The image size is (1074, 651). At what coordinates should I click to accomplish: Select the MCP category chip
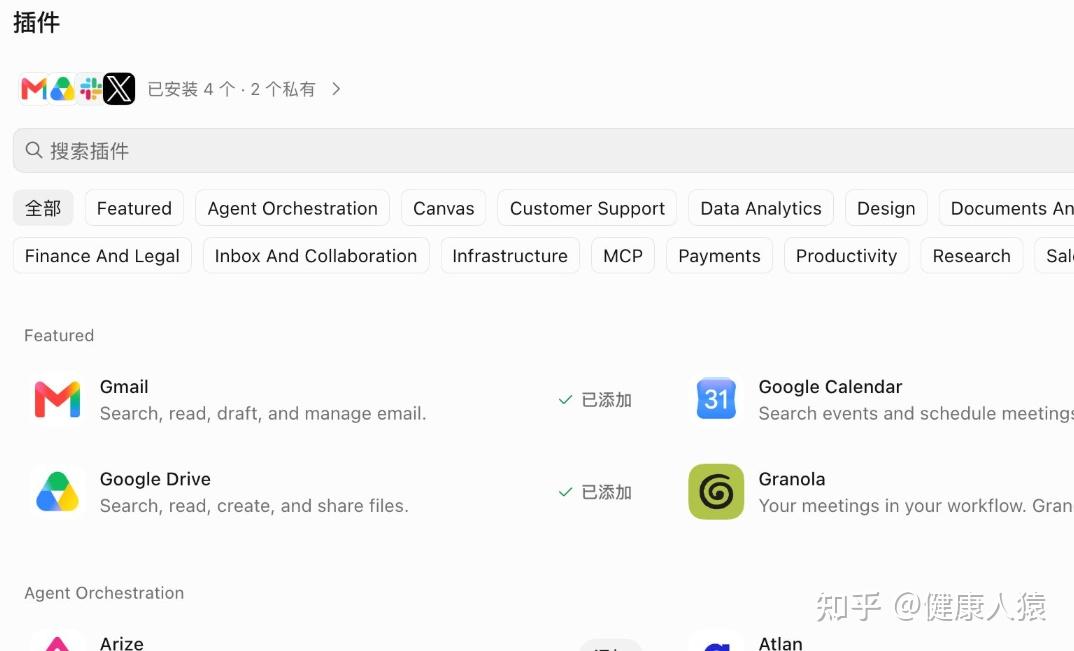(x=623, y=256)
